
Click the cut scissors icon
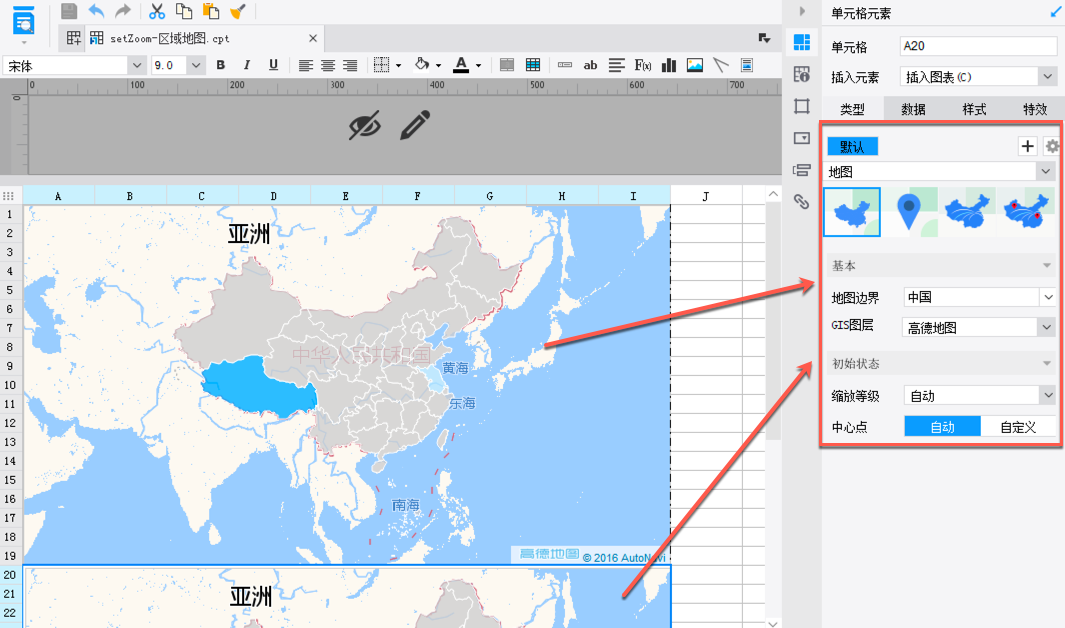157,11
